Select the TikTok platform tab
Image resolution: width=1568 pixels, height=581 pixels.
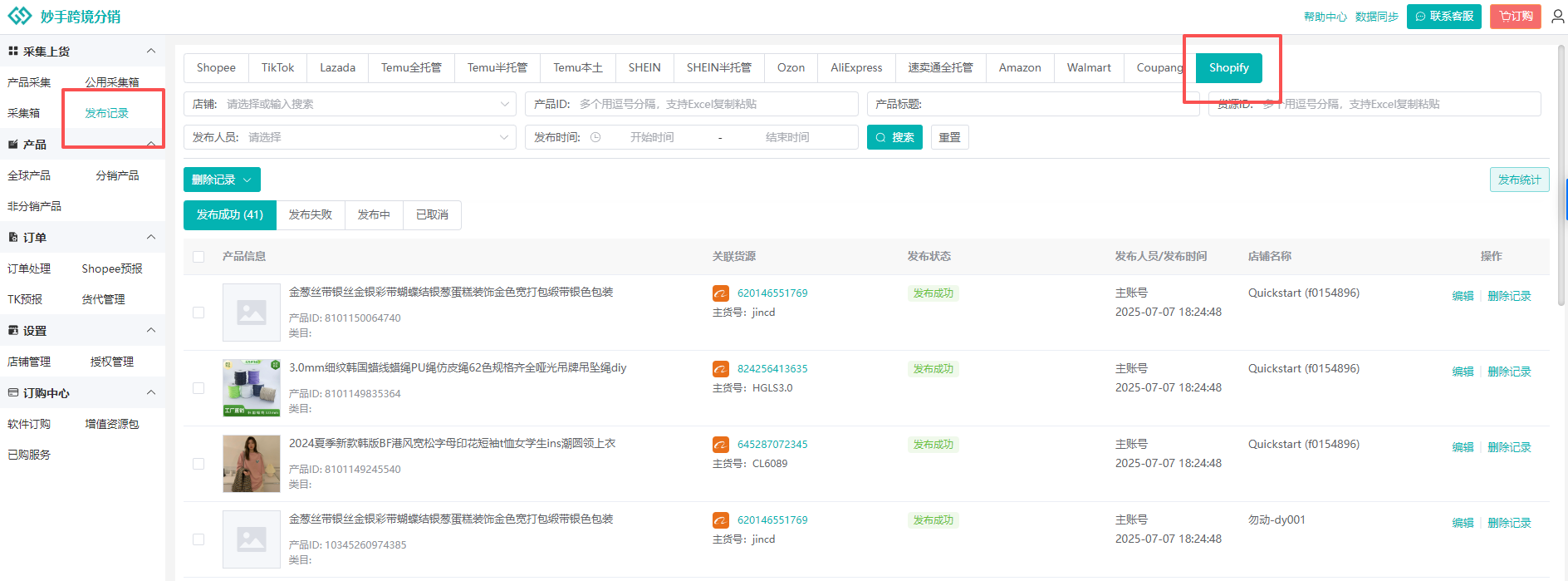click(x=277, y=67)
